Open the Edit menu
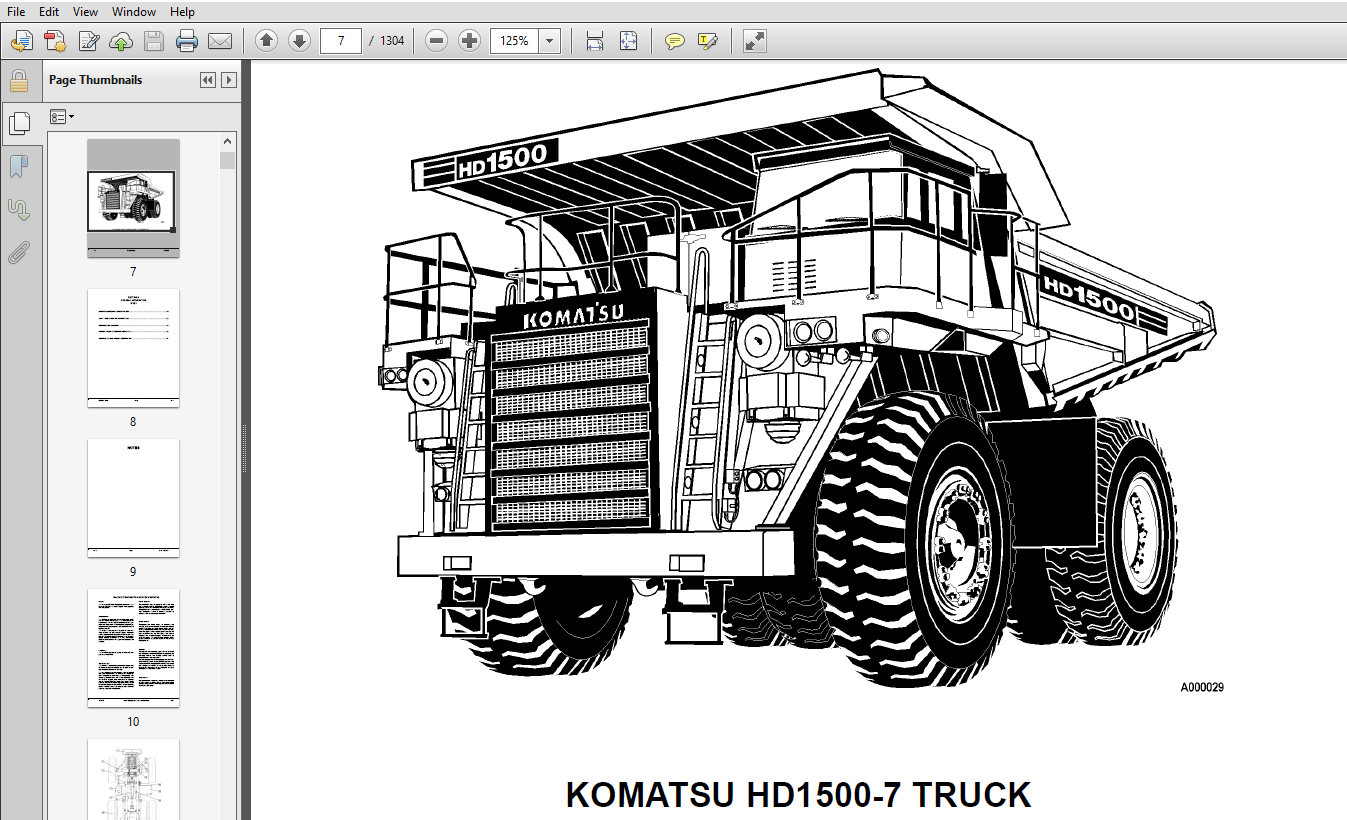The image size is (1347, 820). pos(49,11)
